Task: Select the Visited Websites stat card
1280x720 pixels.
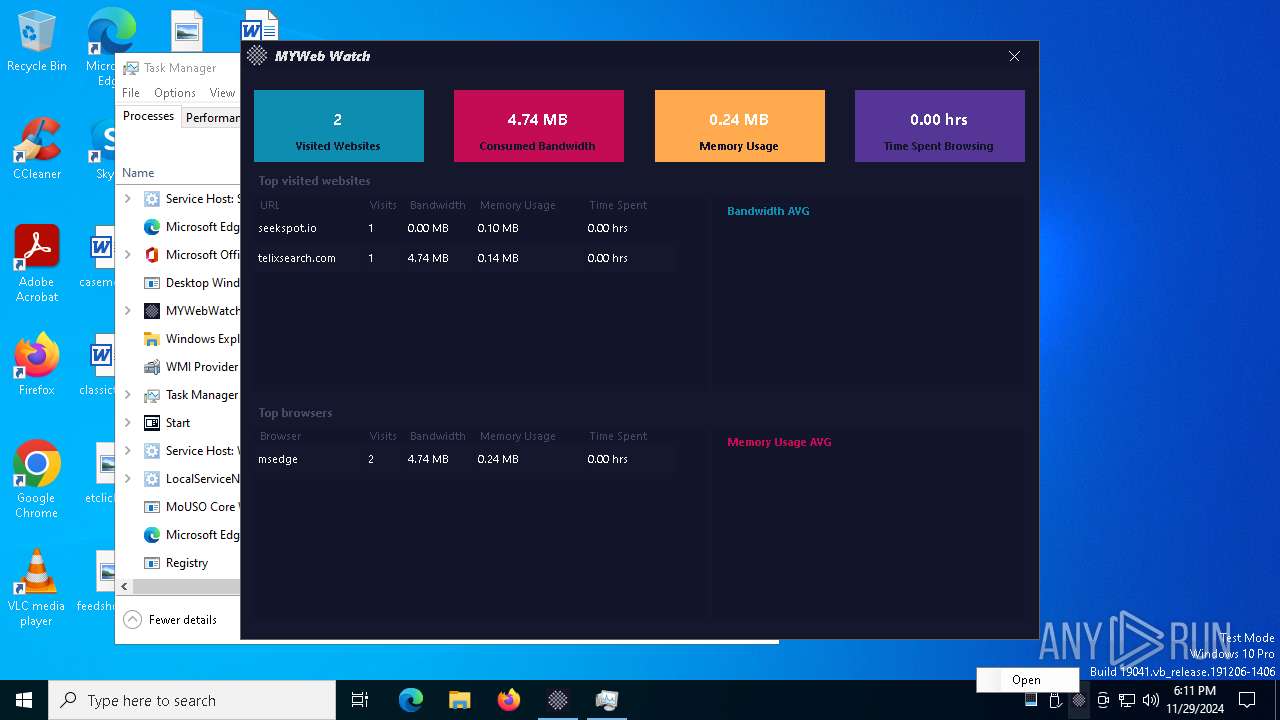Action: (x=339, y=126)
